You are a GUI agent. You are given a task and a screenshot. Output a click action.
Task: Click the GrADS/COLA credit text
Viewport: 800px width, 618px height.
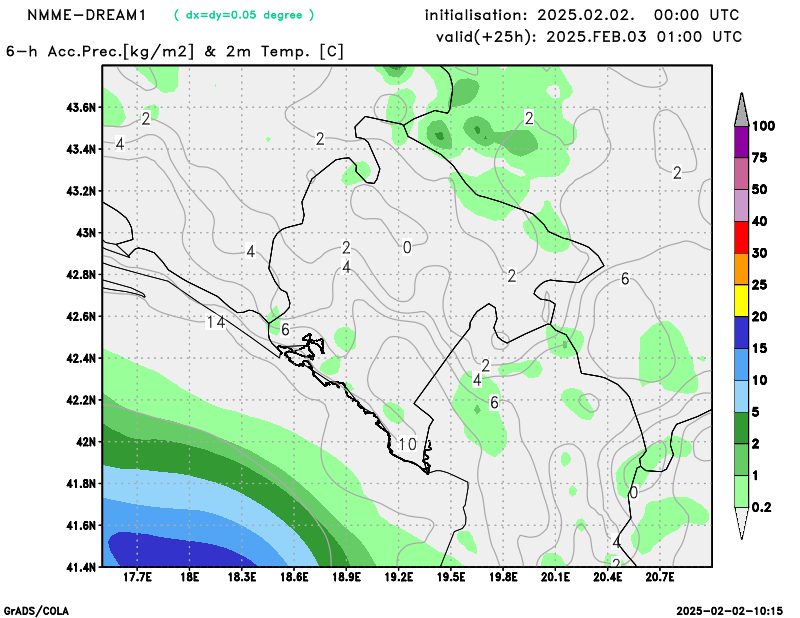coord(36,611)
